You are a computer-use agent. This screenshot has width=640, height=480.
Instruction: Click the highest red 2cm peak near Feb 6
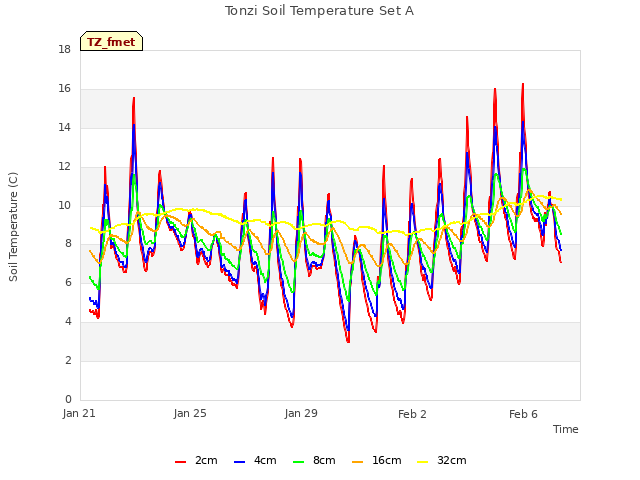click(523, 84)
